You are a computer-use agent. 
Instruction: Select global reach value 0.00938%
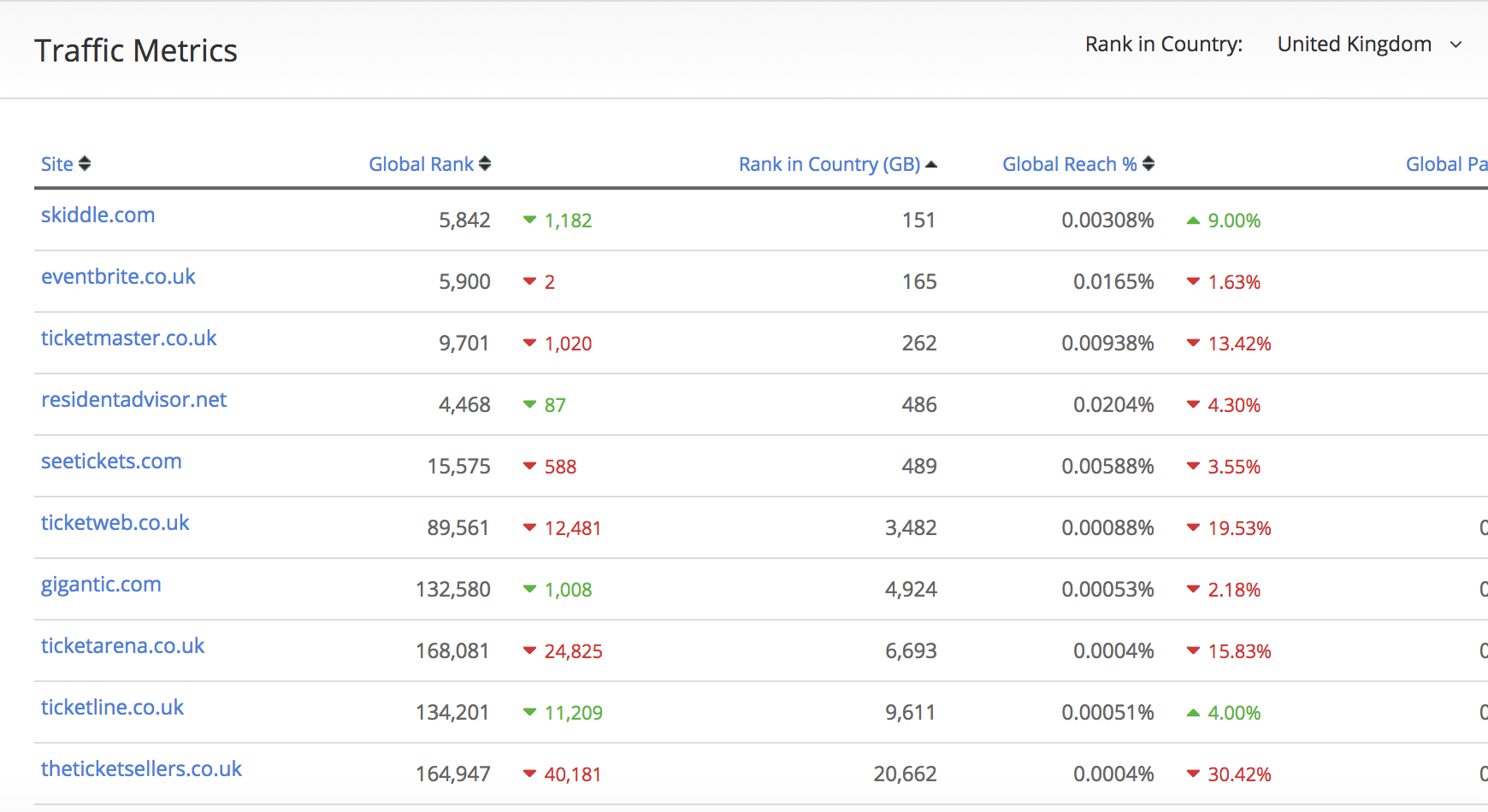[x=1107, y=344]
